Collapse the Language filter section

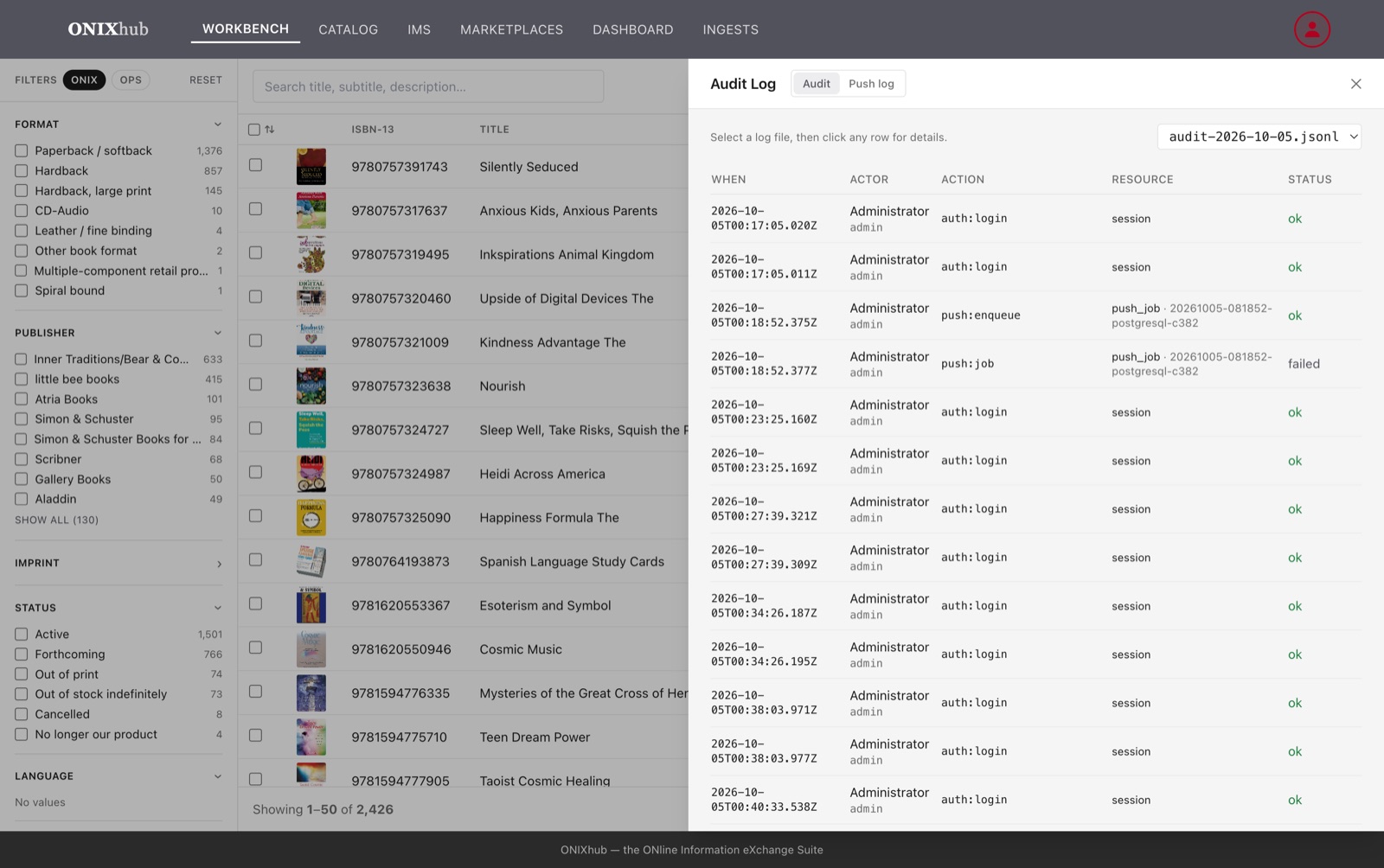(x=217, y=776)
